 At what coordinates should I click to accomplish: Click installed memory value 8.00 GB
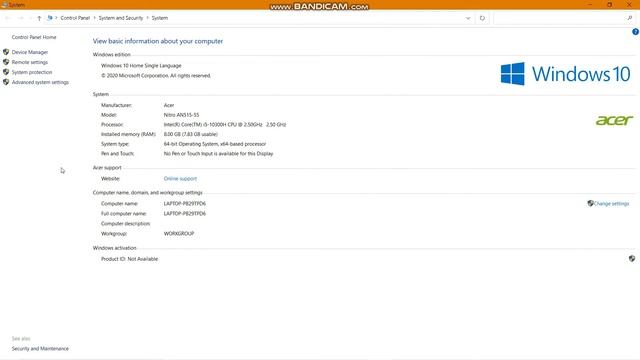(x=191, y=134)
